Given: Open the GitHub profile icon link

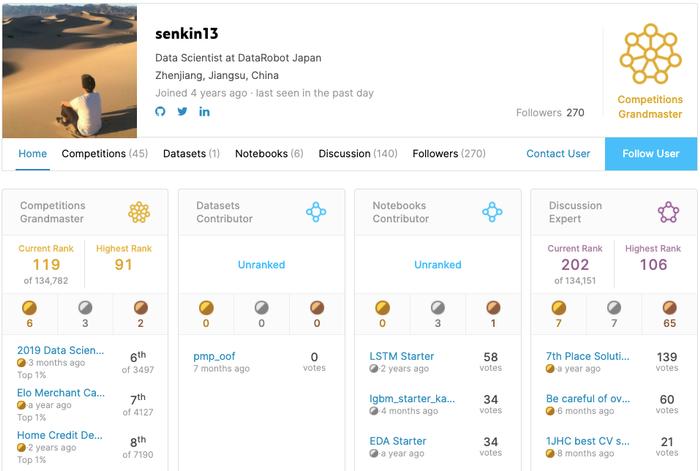Looking at the screenshot, I should coord(160,111).
